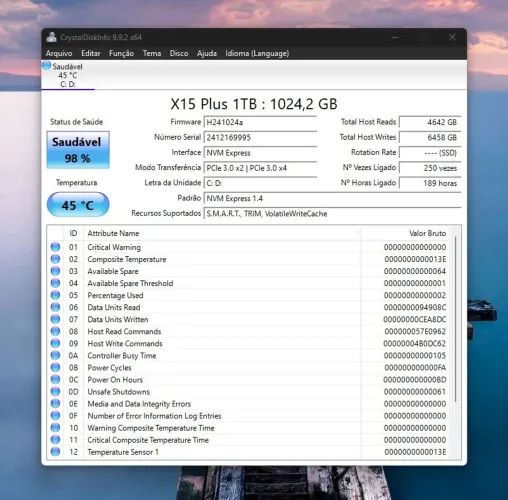The image size is (508, 500).
Task: Click the Firmware field H241024a
Action: click(260, 122)
